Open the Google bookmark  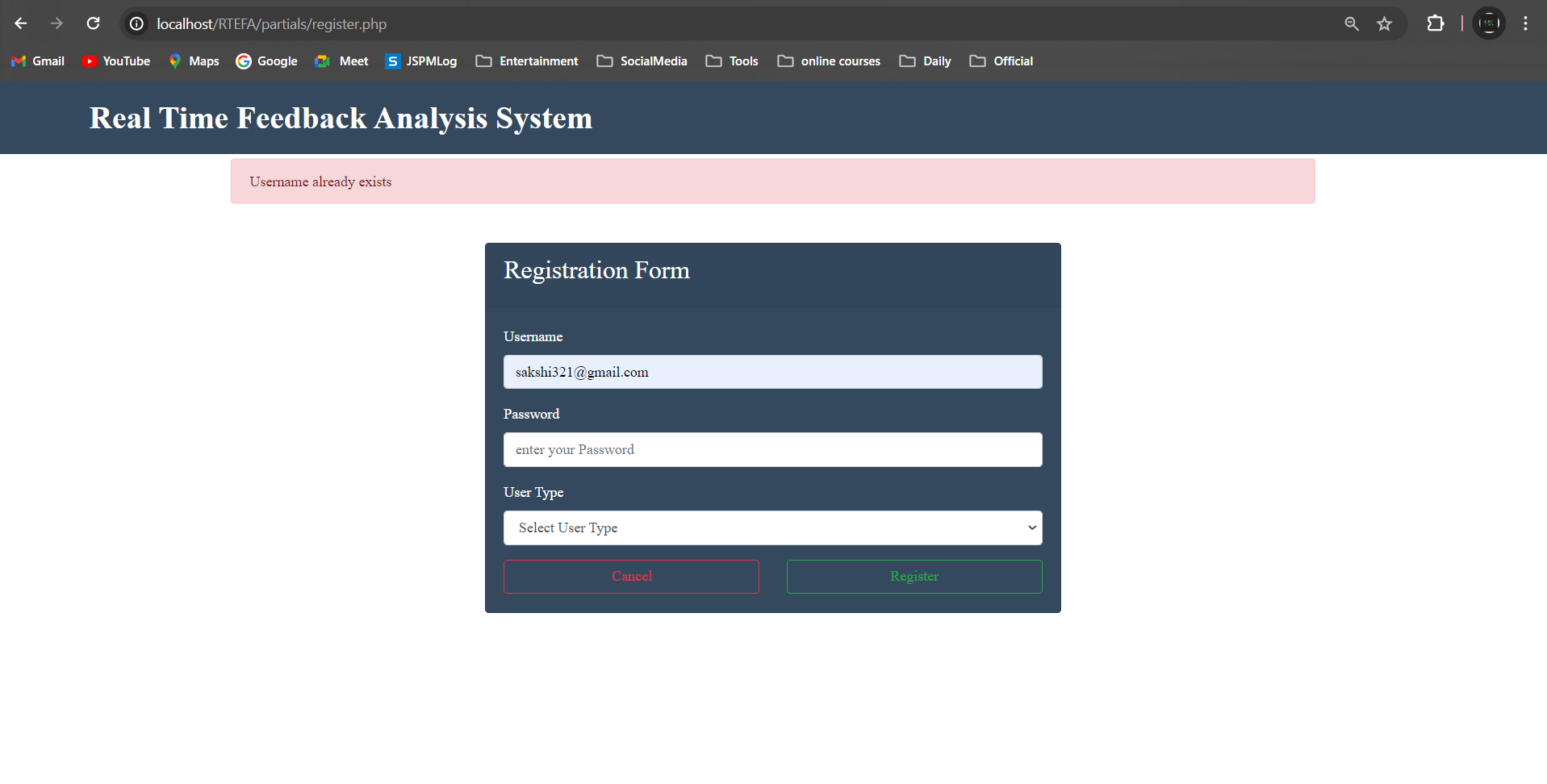tap(266, 61)
